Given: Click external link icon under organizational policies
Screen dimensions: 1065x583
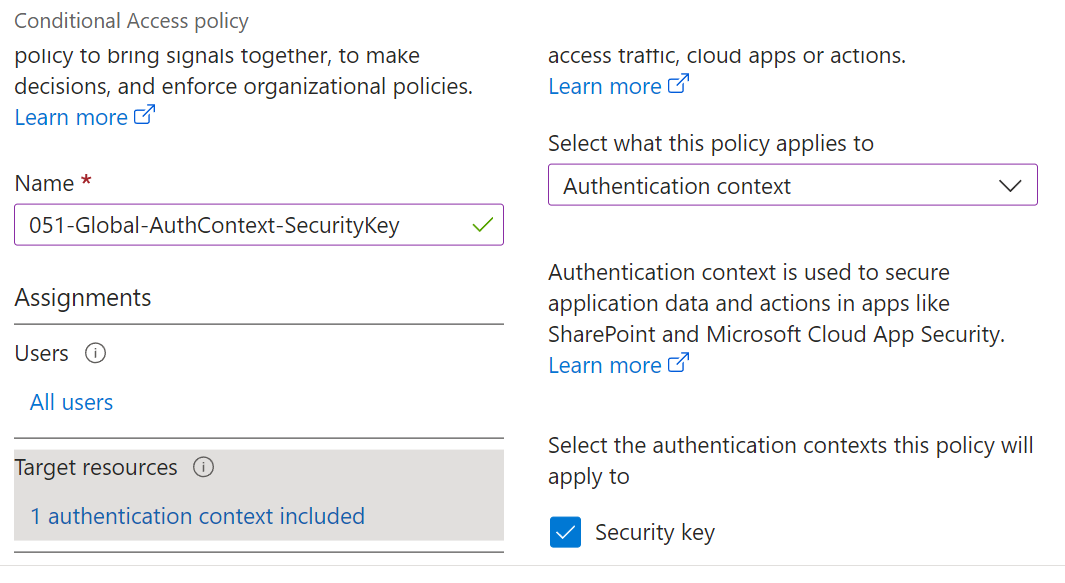Looking at the screenshot, I should point(145,115).
